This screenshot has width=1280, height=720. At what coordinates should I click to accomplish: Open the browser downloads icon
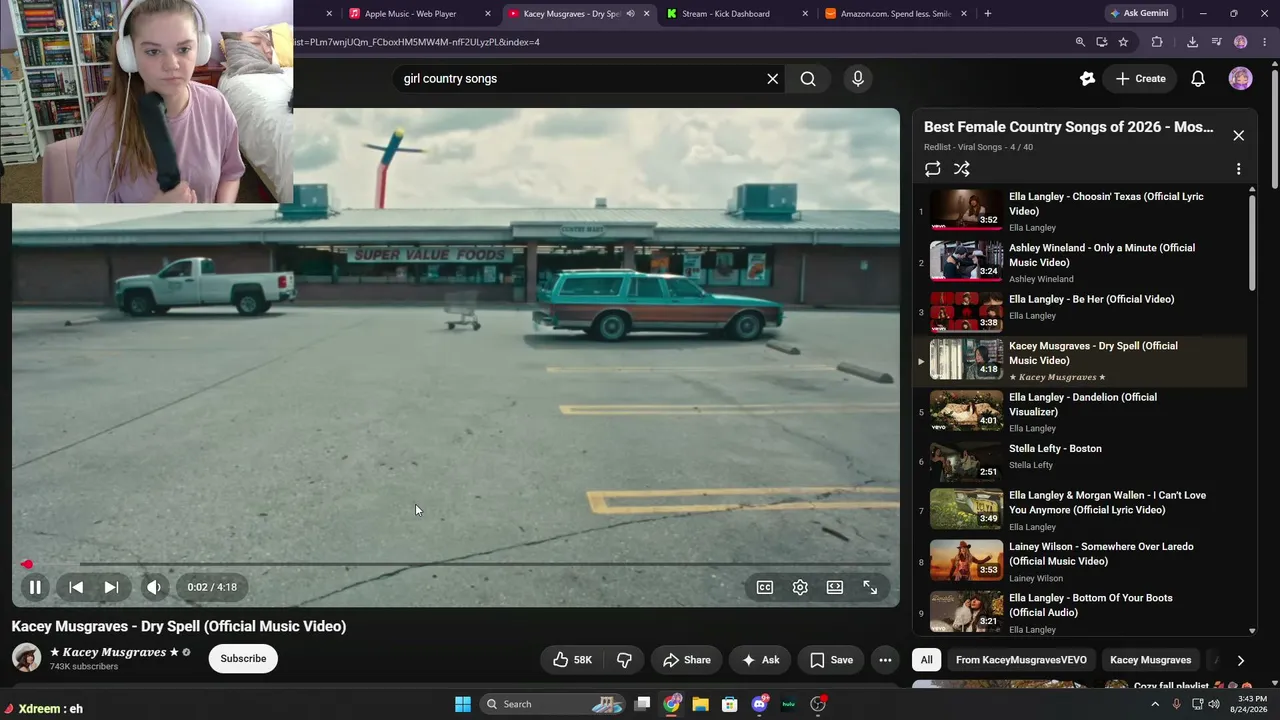pyautogui.click(x=1192, y=42)
